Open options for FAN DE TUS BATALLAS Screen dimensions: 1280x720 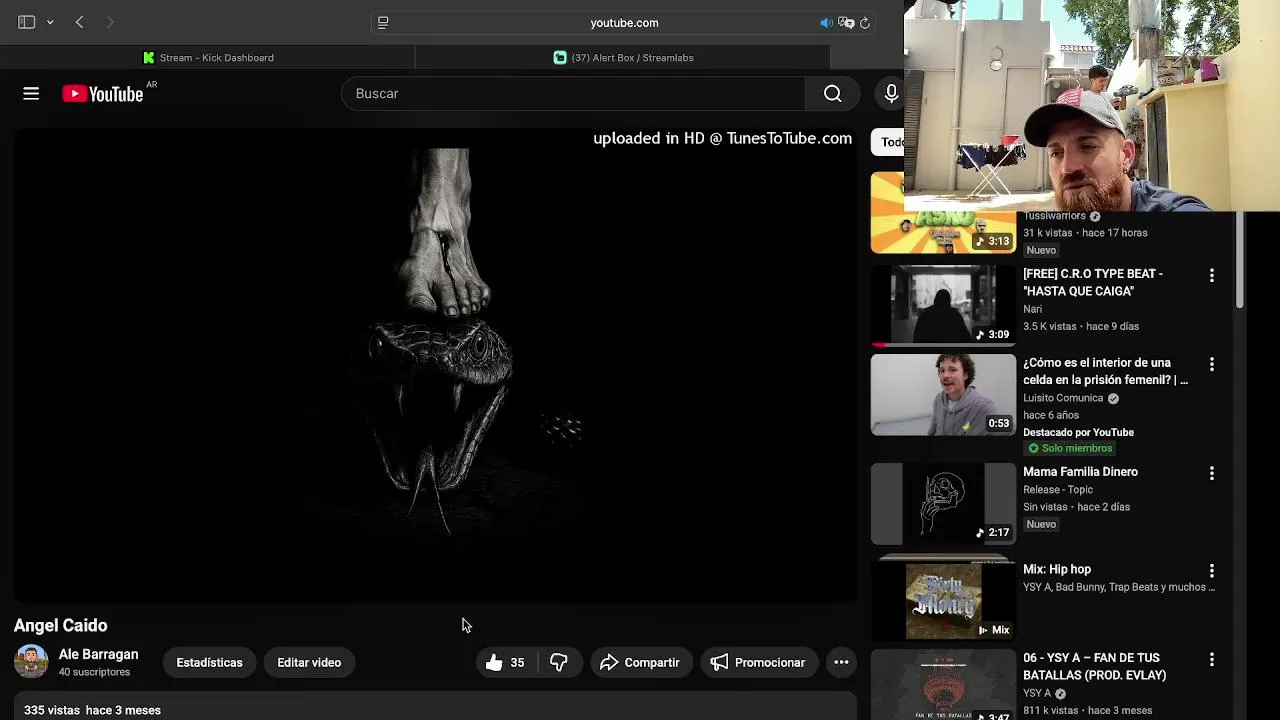(x=1211, y=659)
